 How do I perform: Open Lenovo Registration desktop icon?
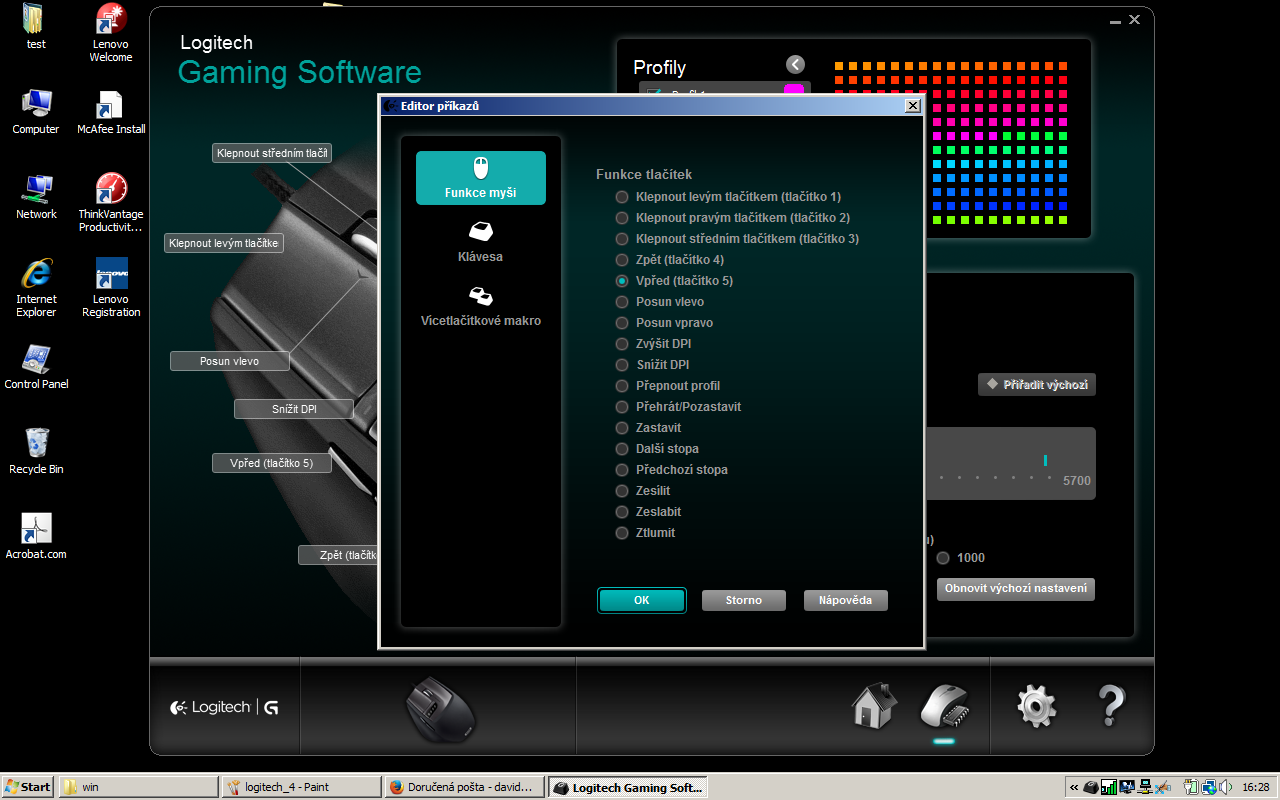111,288
